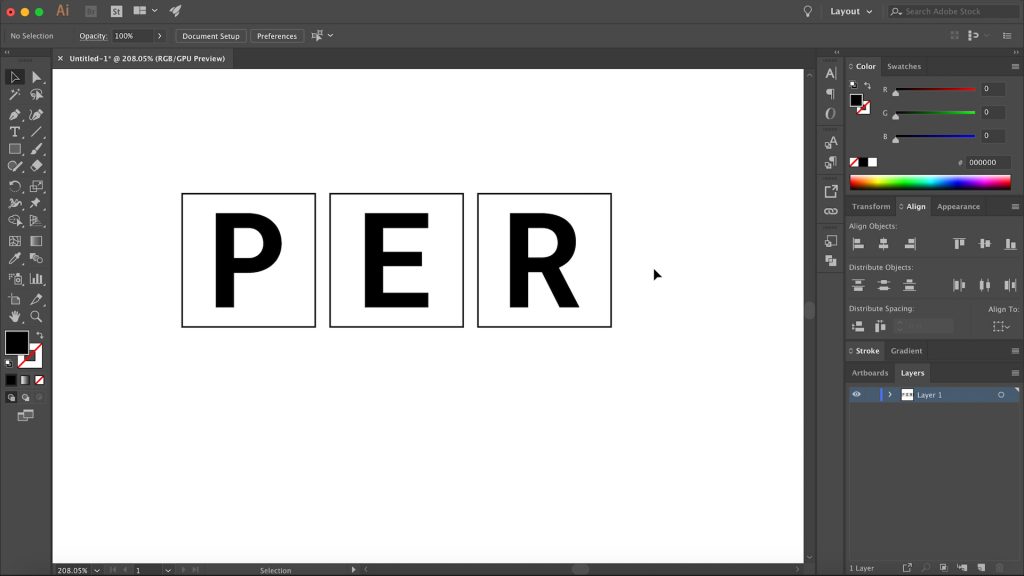Enable Draw Normal mode
Image resolution: width=1024 pixels, height=576 pixels.
[11, 397]
